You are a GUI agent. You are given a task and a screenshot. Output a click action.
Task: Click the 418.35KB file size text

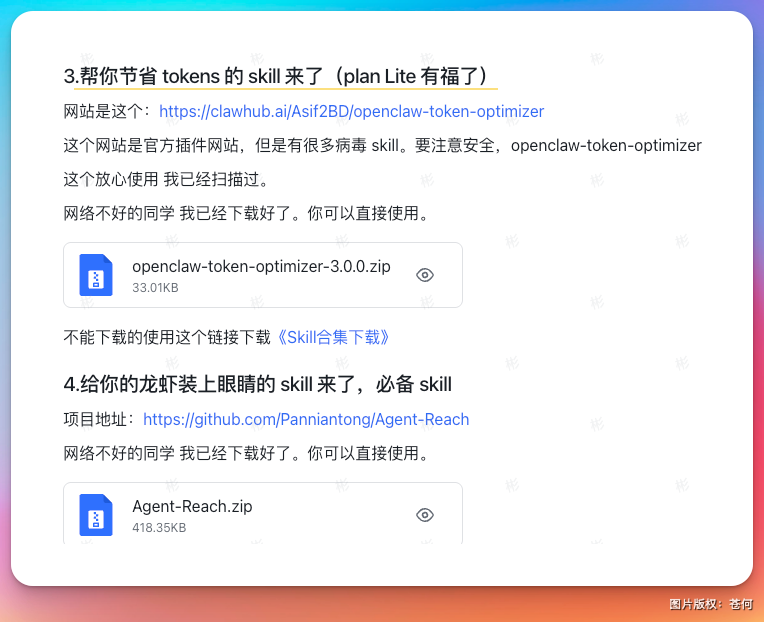[x=159, y=528]
